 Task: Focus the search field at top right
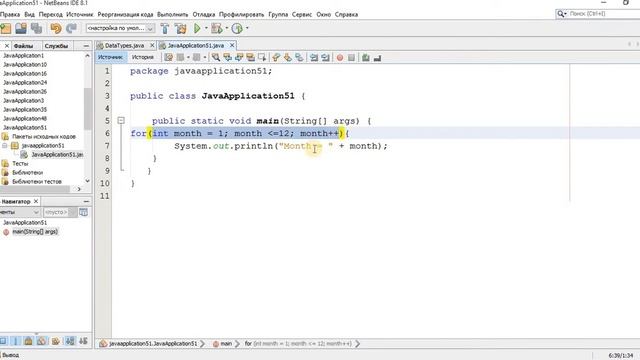coord(602,14)
